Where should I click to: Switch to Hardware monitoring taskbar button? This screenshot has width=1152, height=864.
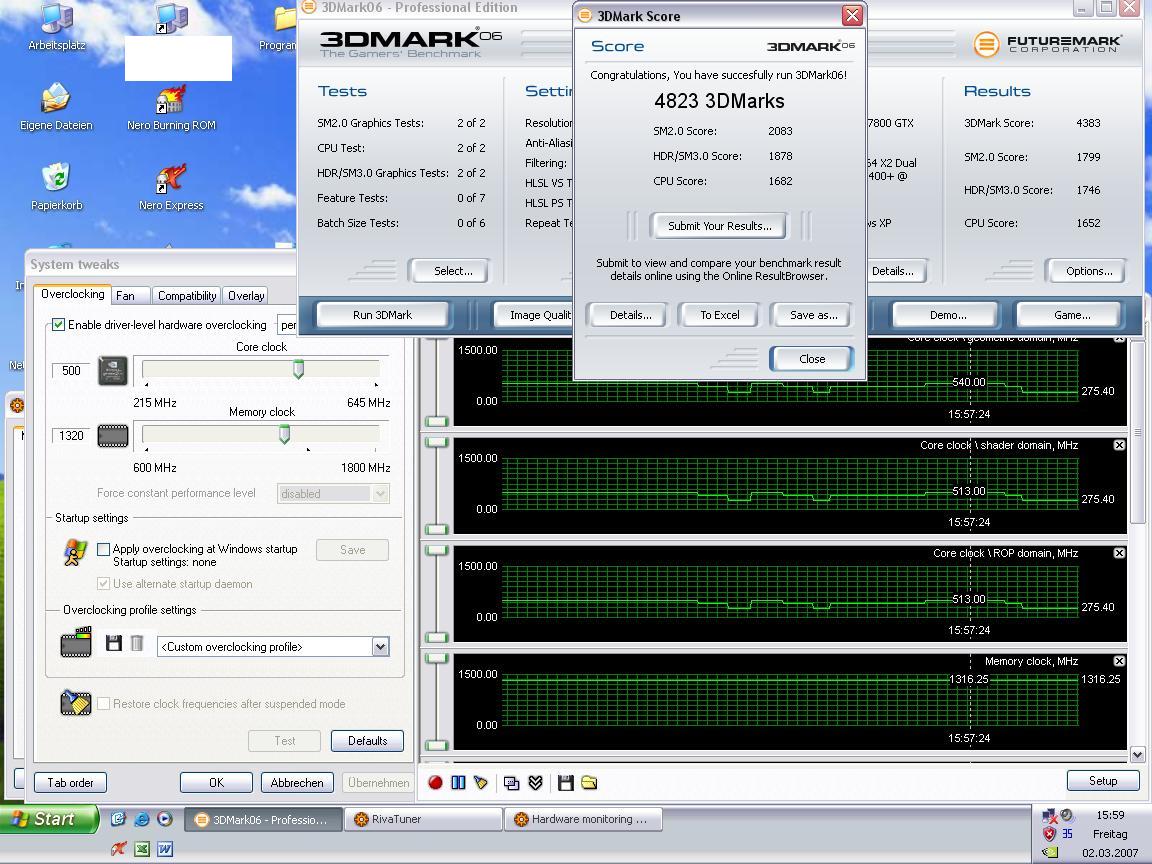(583, 819)
